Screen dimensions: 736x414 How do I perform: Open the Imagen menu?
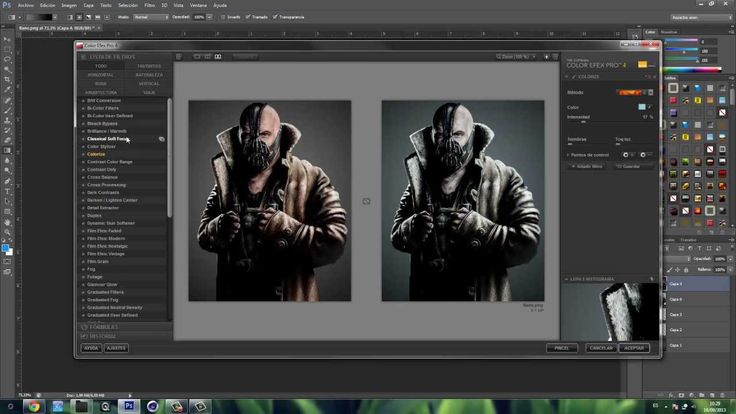(x=69, y=6)
